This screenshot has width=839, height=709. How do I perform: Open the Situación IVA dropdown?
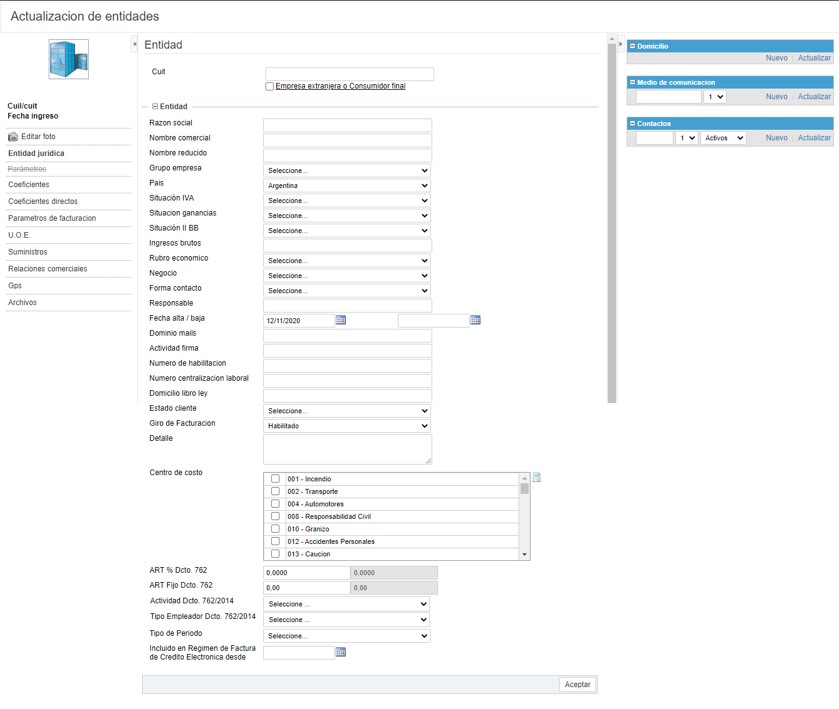[347, 200]
